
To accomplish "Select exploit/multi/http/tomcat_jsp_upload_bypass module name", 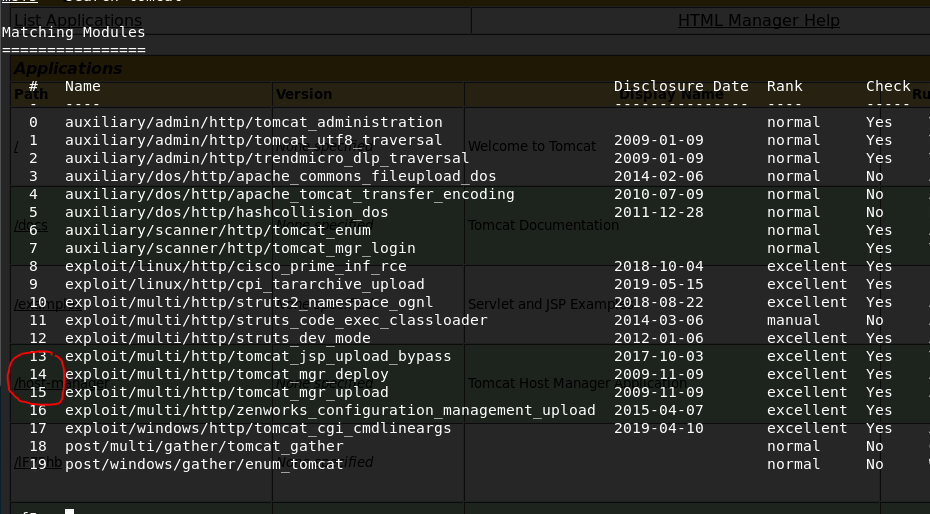I will click(258, 356).
